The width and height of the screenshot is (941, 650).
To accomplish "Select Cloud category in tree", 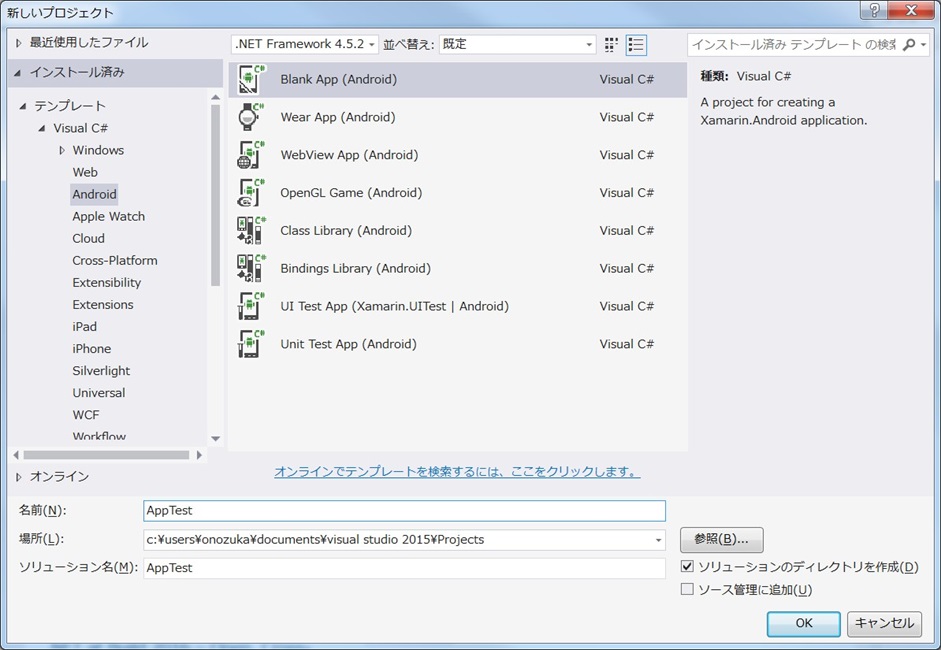I will (x=88, y=239).
